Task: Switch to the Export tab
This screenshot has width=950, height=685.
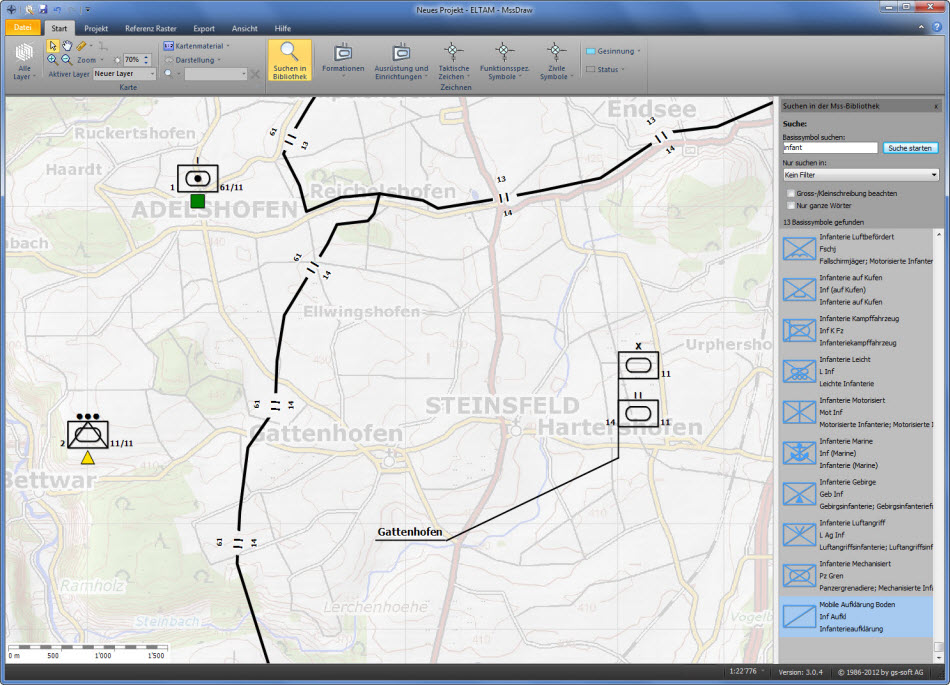Action: click(204, 28)
